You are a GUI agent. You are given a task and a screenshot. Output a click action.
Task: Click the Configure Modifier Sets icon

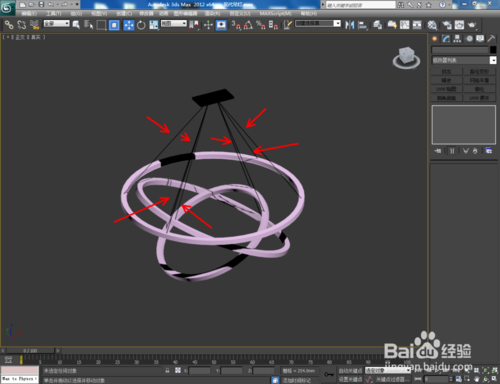tap(489, 151)
